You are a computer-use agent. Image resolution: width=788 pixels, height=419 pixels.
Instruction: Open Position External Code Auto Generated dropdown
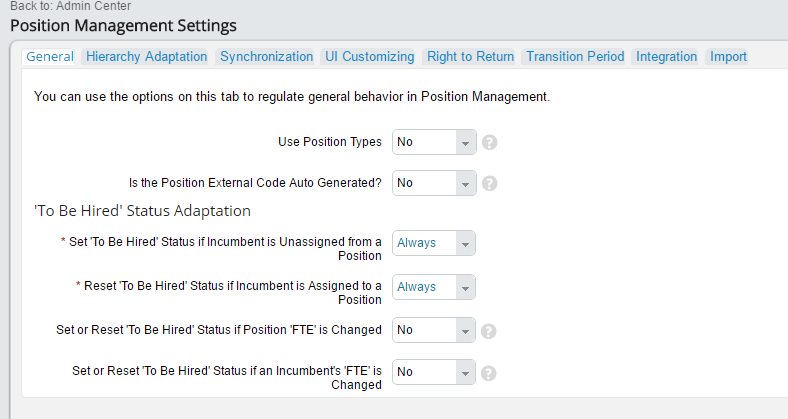click(x=434, y=183)
